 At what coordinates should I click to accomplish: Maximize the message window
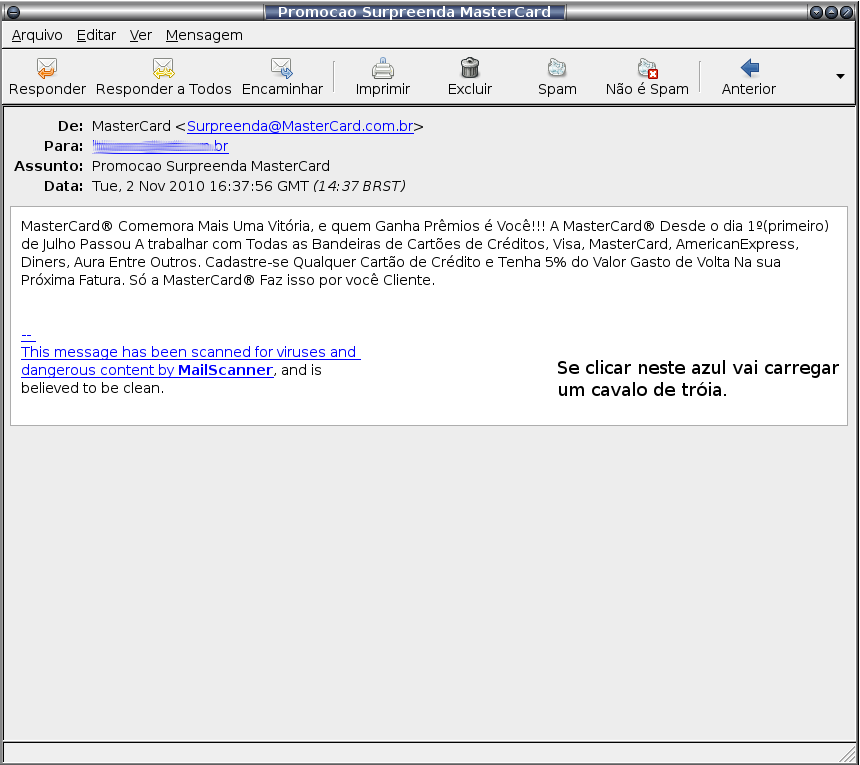pyautogui.click(x=831, y=12)
